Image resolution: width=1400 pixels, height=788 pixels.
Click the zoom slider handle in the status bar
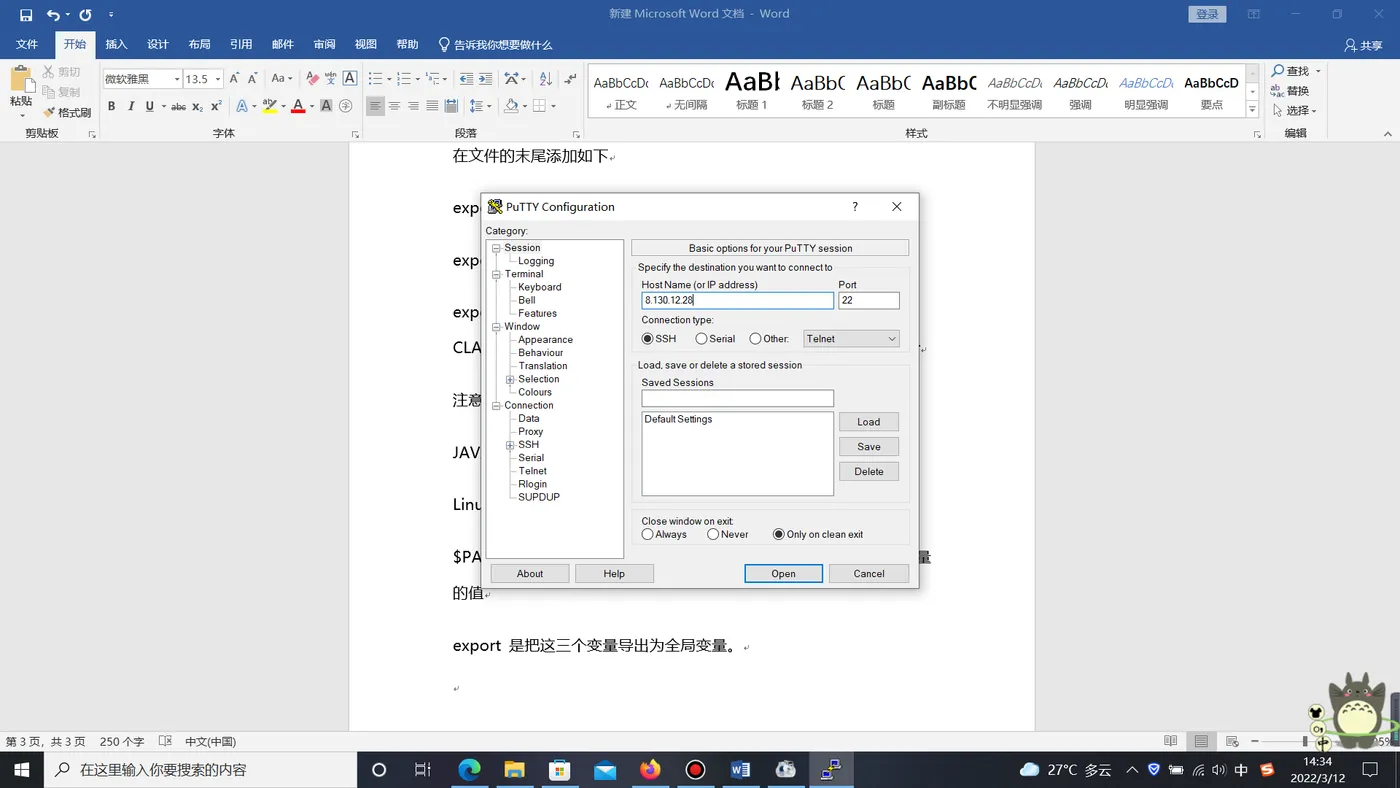[x=1305, y=741]
